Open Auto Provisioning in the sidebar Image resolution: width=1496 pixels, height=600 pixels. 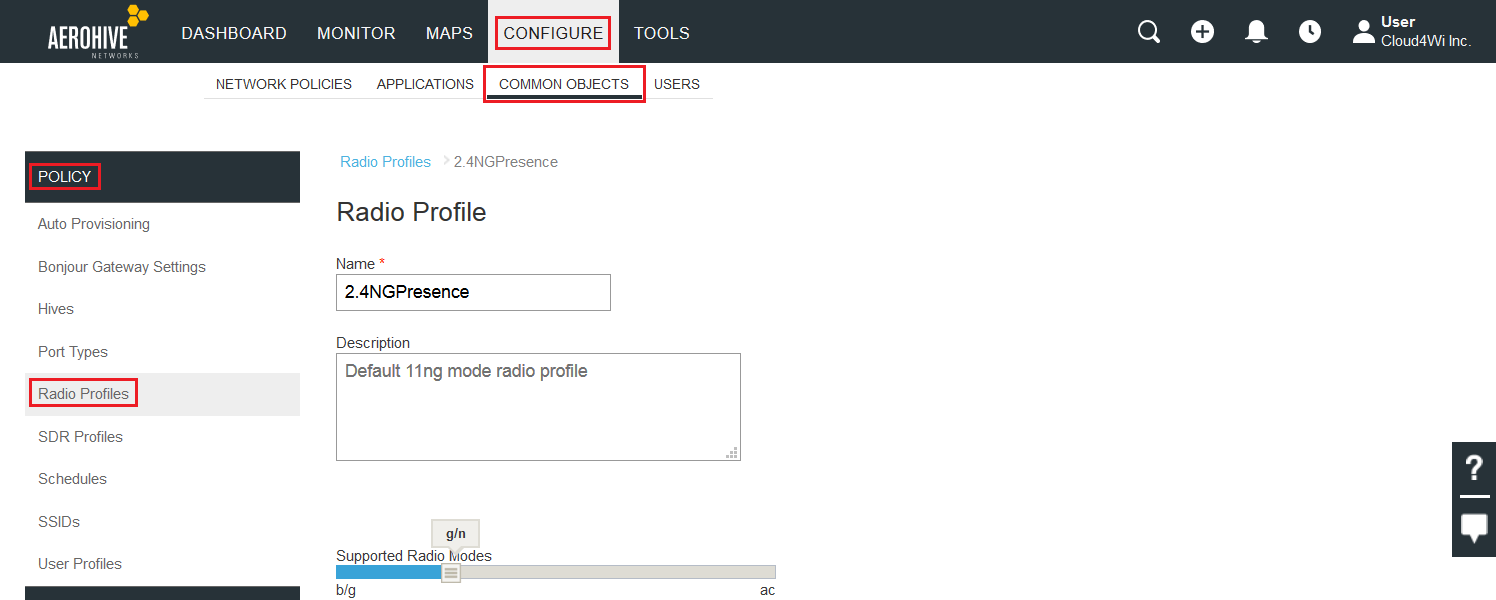click(94, 224)
